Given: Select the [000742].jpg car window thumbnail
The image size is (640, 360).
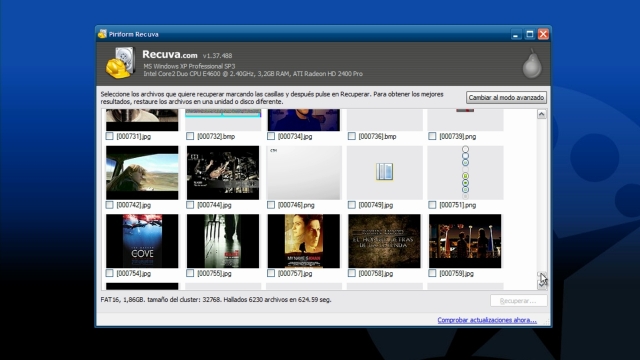Looking at the screenshot, I should [142, 173].
